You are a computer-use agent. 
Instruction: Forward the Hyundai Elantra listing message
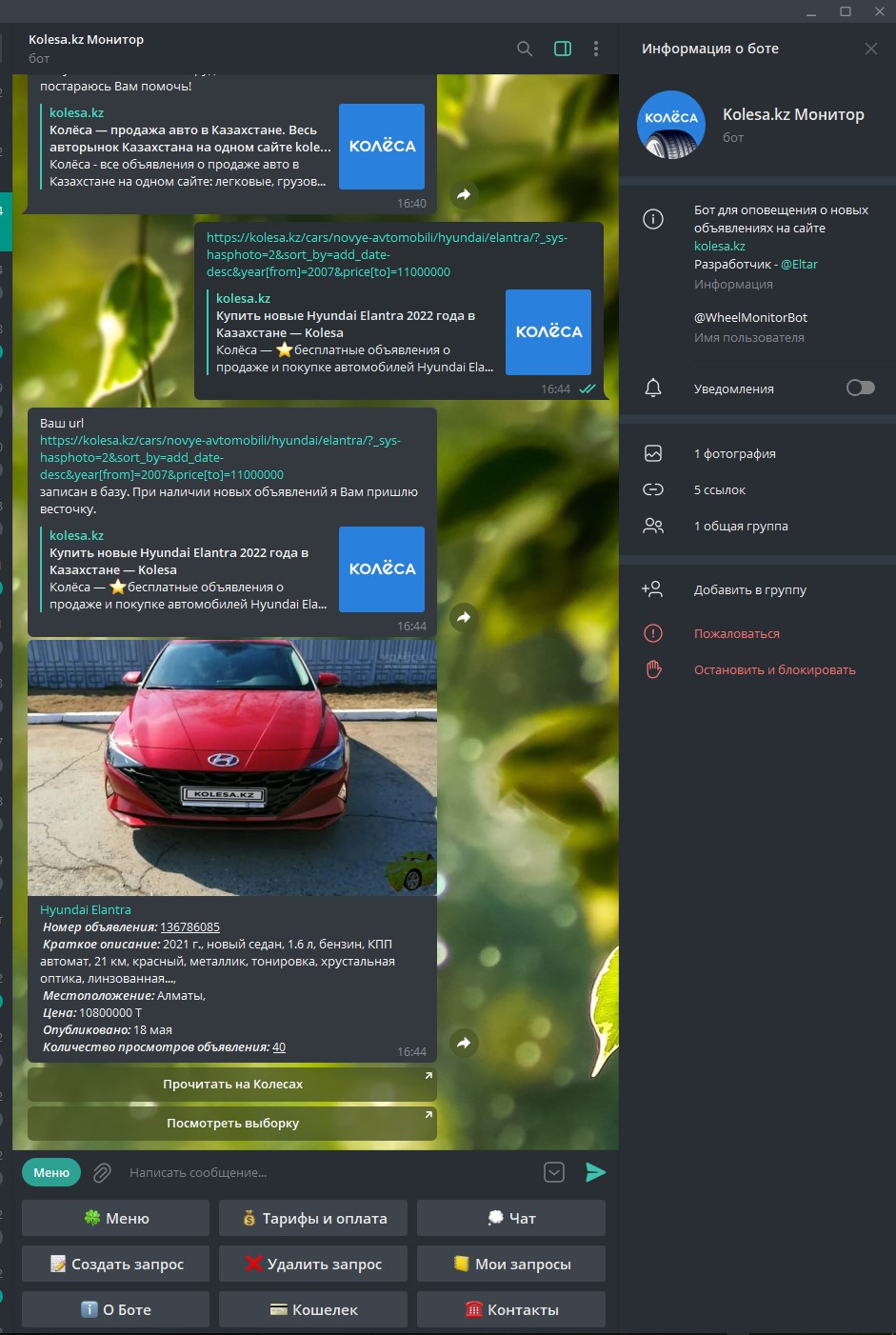(464, 1043)
